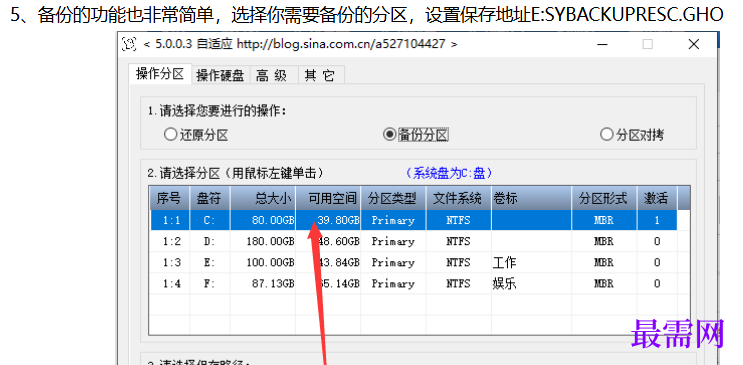Select the E: 工作 partition row

click(413, 262)
